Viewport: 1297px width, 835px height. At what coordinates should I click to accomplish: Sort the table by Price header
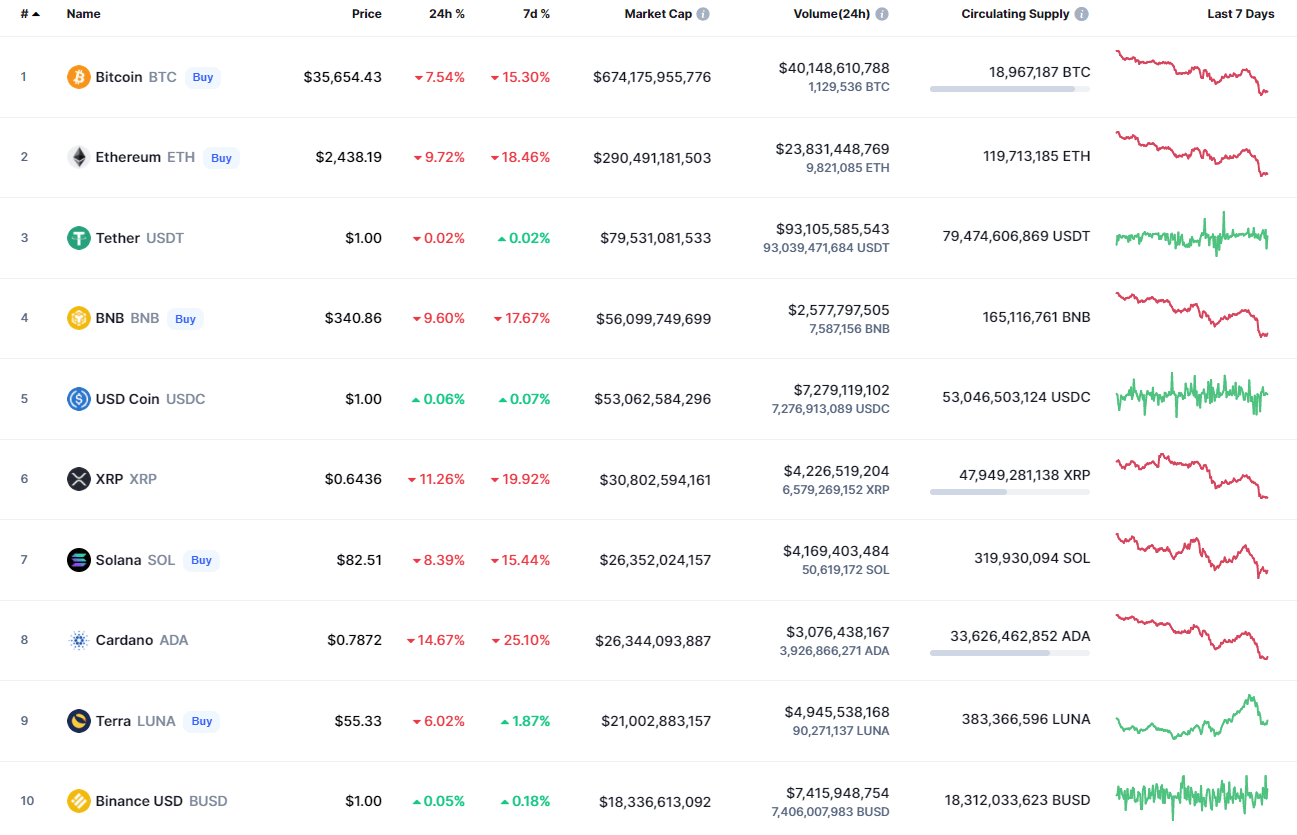[366, 14]
